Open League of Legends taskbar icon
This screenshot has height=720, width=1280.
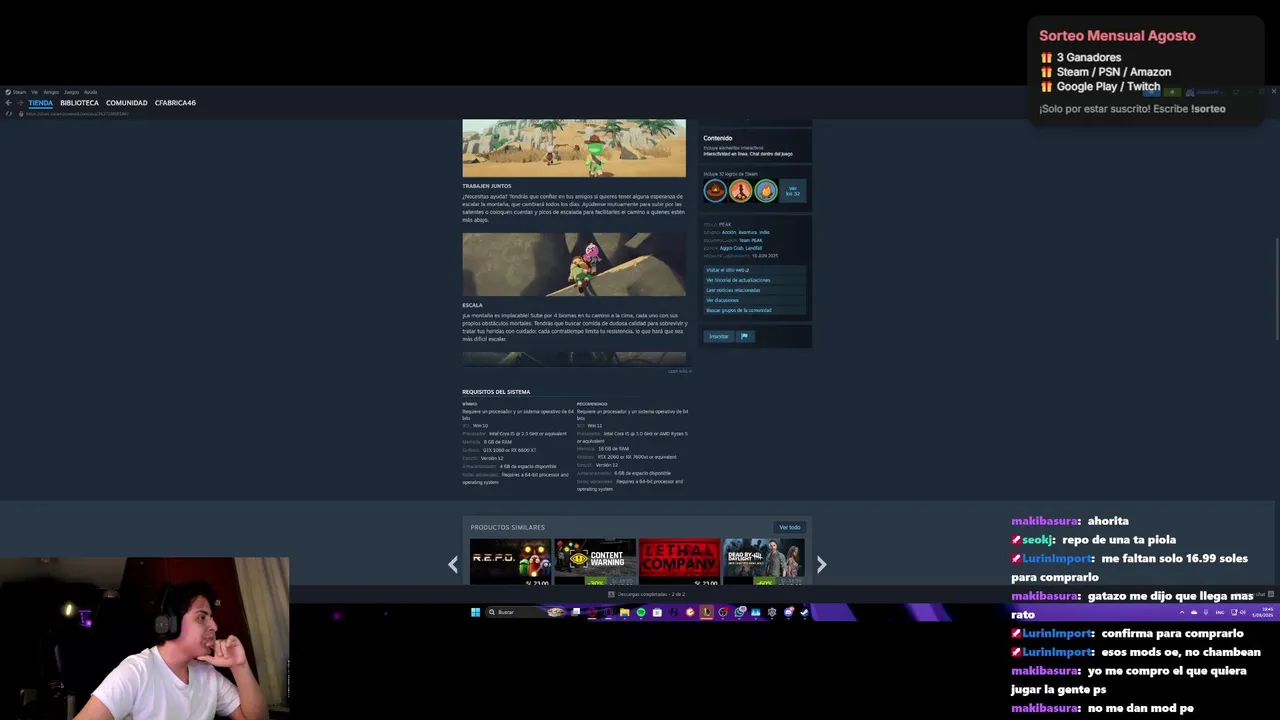(706, 612)
